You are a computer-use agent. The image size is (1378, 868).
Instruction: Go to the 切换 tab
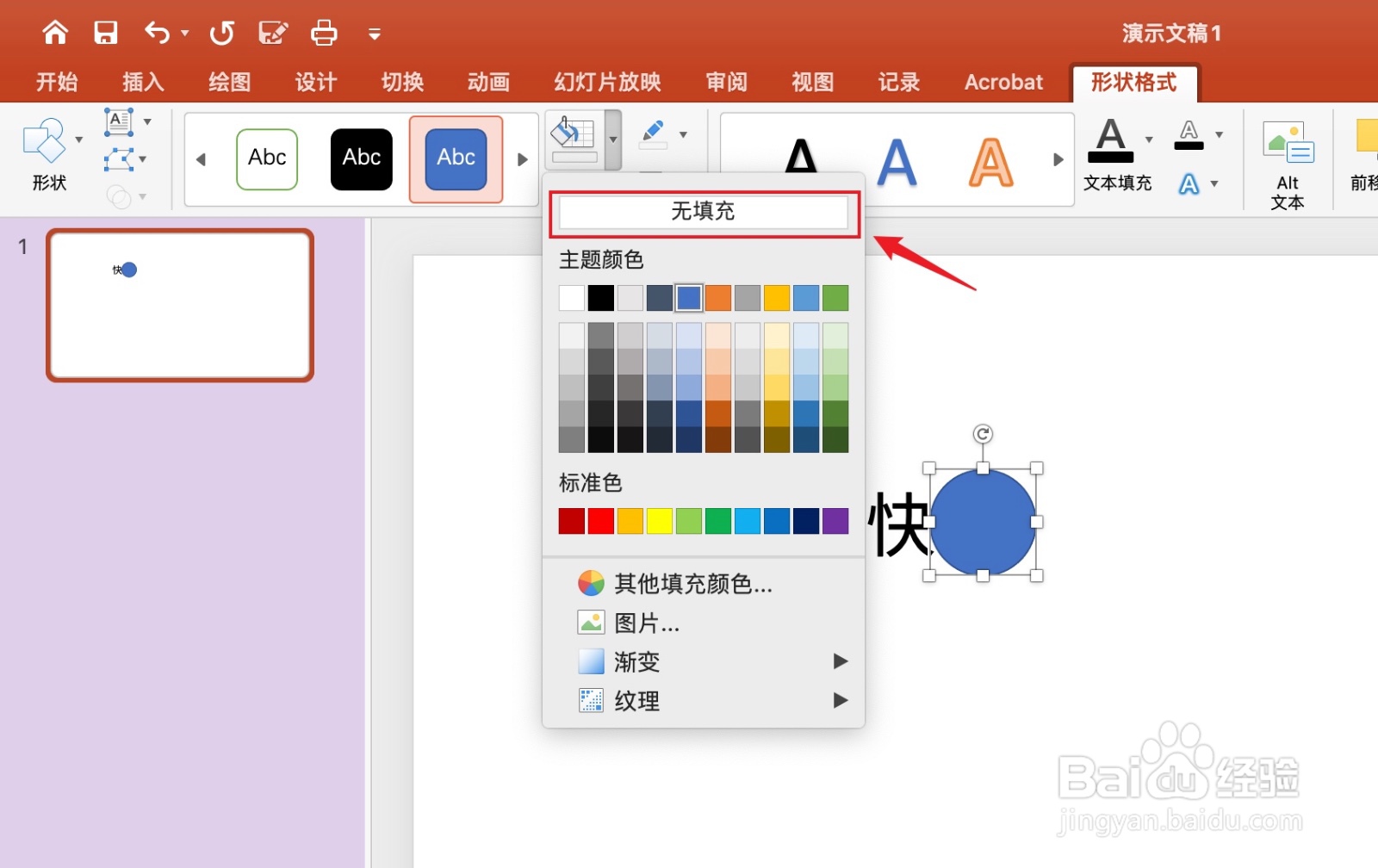(x=402, y=82)
